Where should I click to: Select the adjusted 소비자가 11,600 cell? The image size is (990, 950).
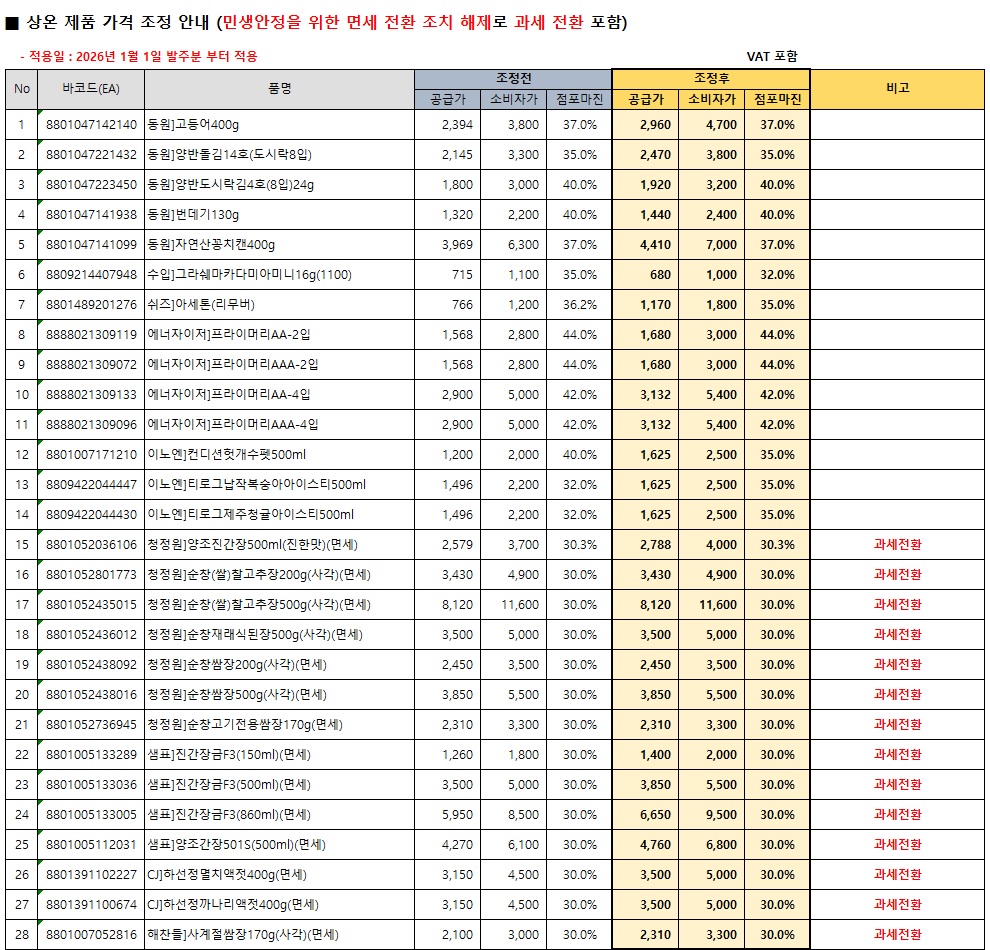click(712, 605)
